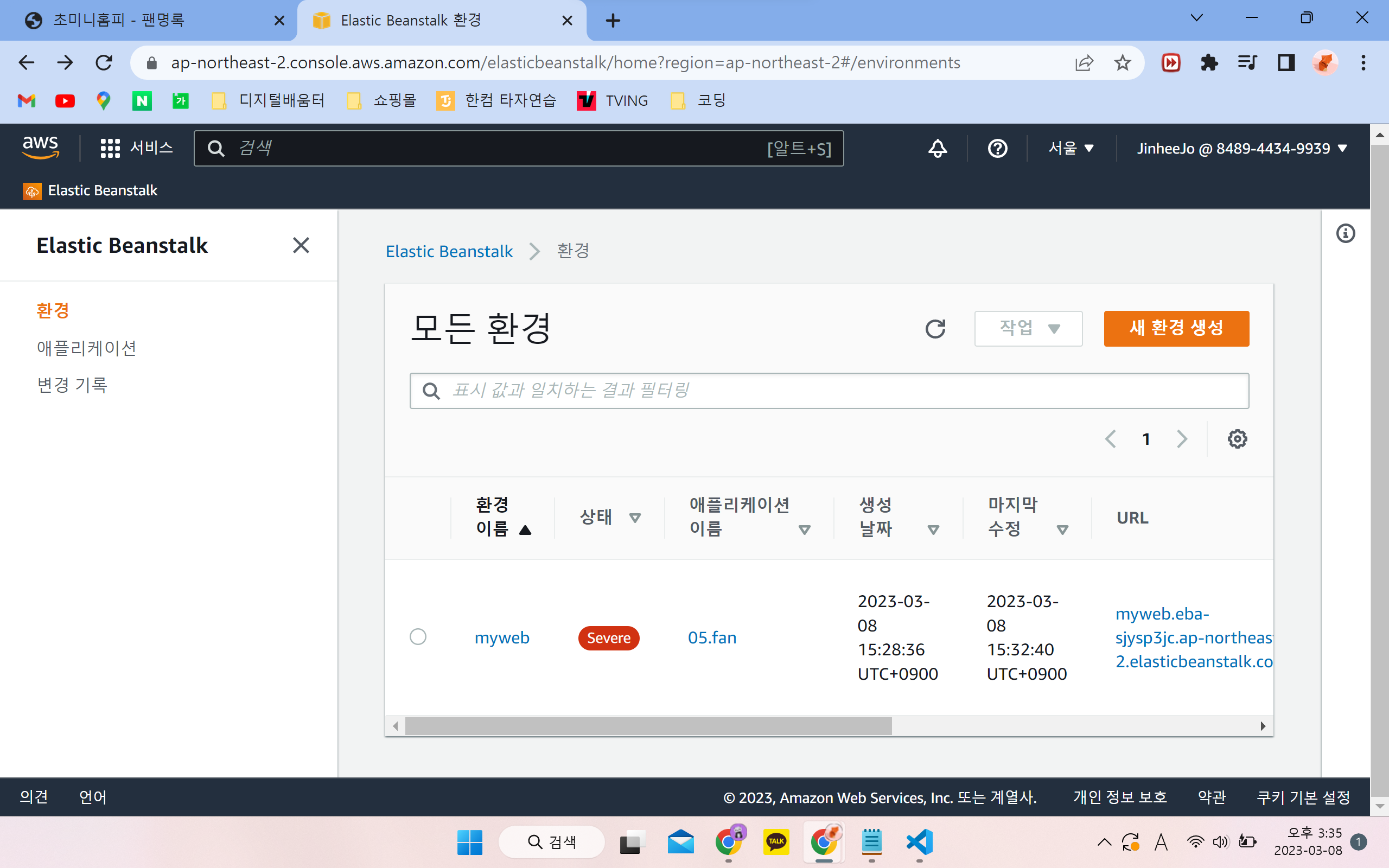The image size is (1389, 868).
Task: Click Elastic Beanstalk breadcrumb link
Action: [x=449, y=251]
